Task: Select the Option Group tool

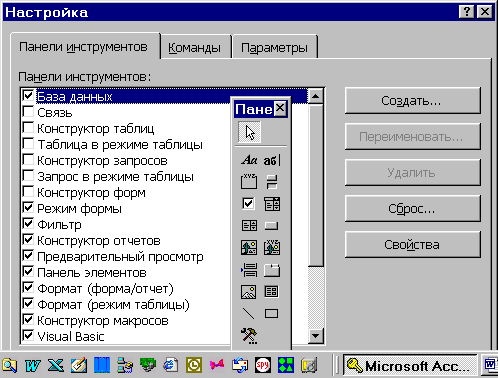Action: click(x=249, y=182)
